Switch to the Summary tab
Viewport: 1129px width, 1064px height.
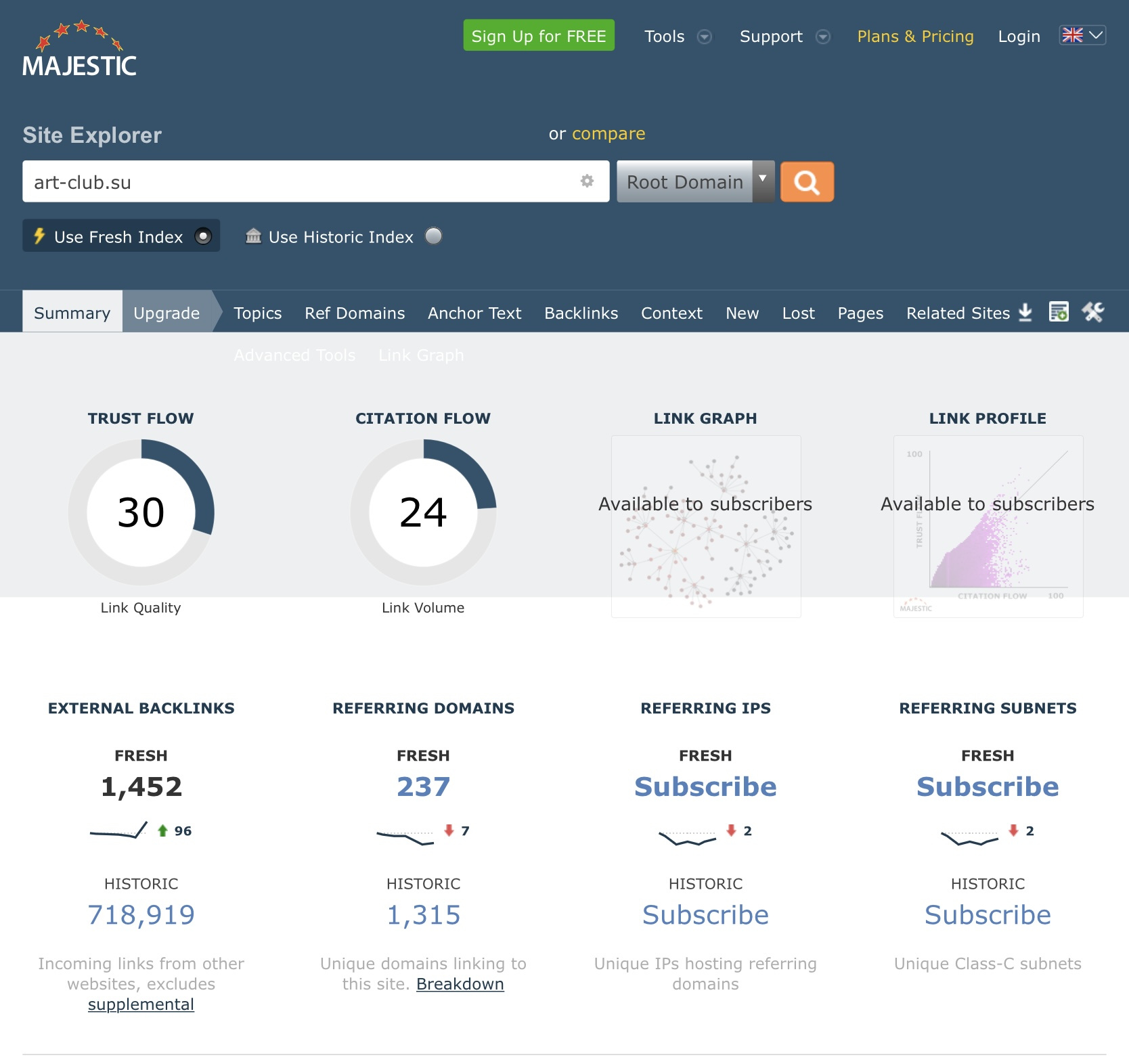(x=72, y=311)
